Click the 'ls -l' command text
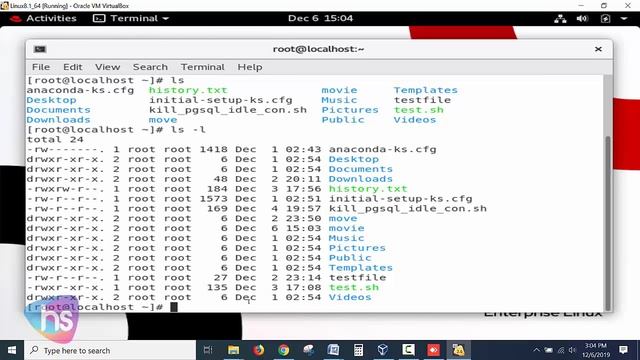 188,130
